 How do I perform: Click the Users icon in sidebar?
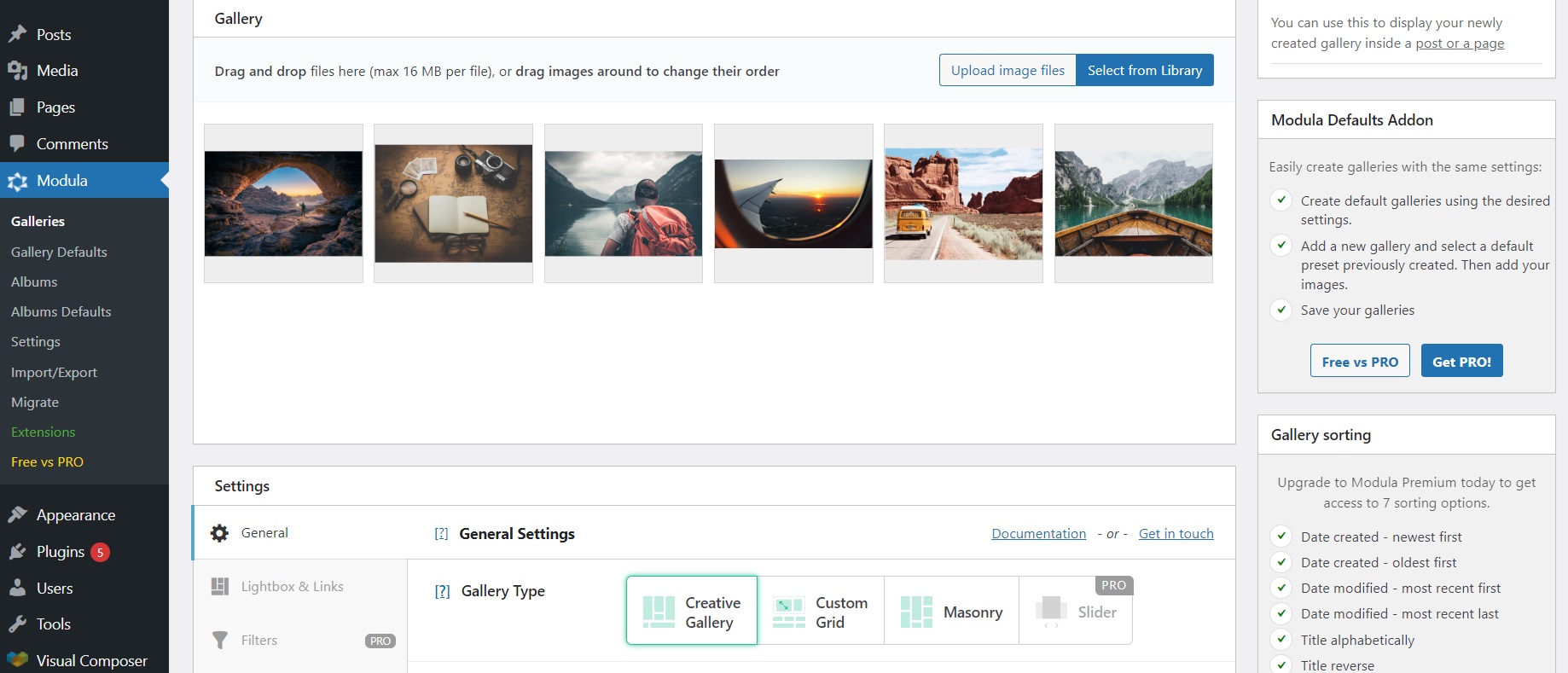click(x=17, y=589)
